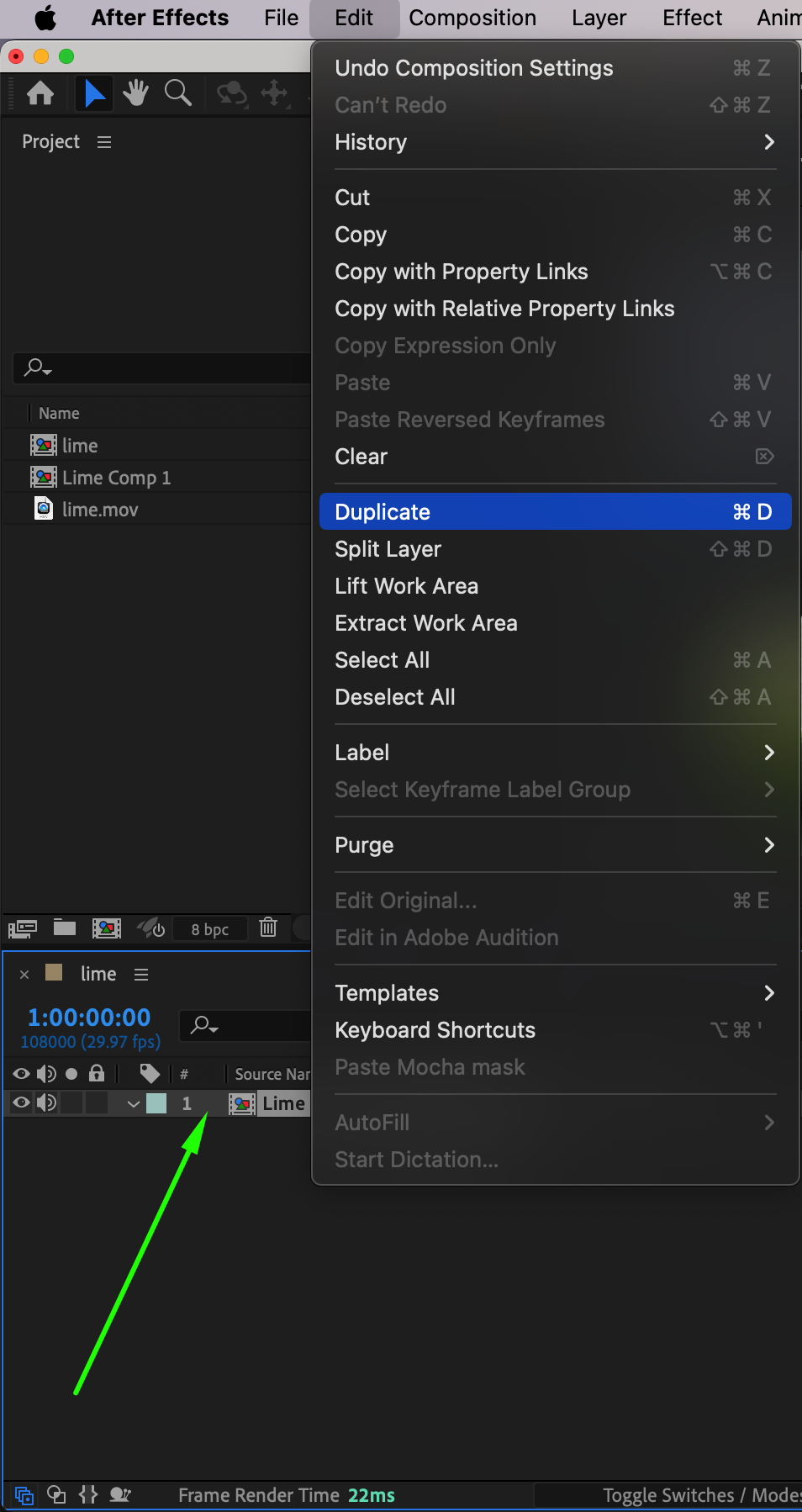The height and width of the screenshot is (1512, 802).
Task: Open the Interpret Footage icon
Action: 23,928
